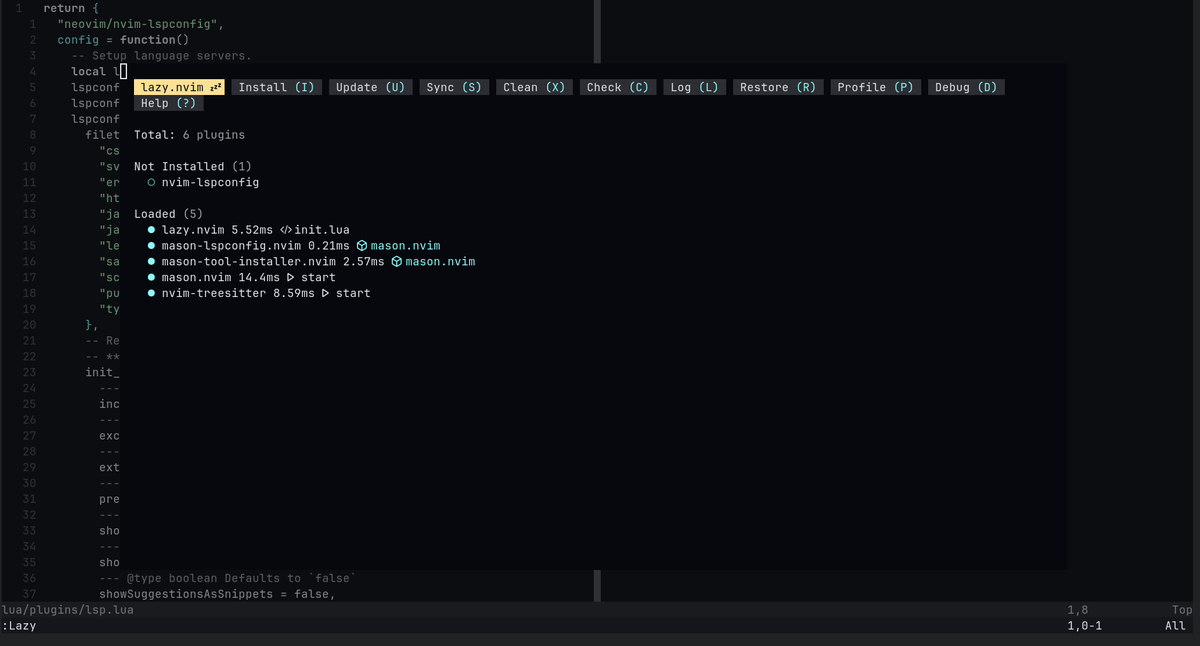Click the start event arrow beside mason.nvim
Viewport: 1200px width, 646px height.
click(x=291, y=277)
